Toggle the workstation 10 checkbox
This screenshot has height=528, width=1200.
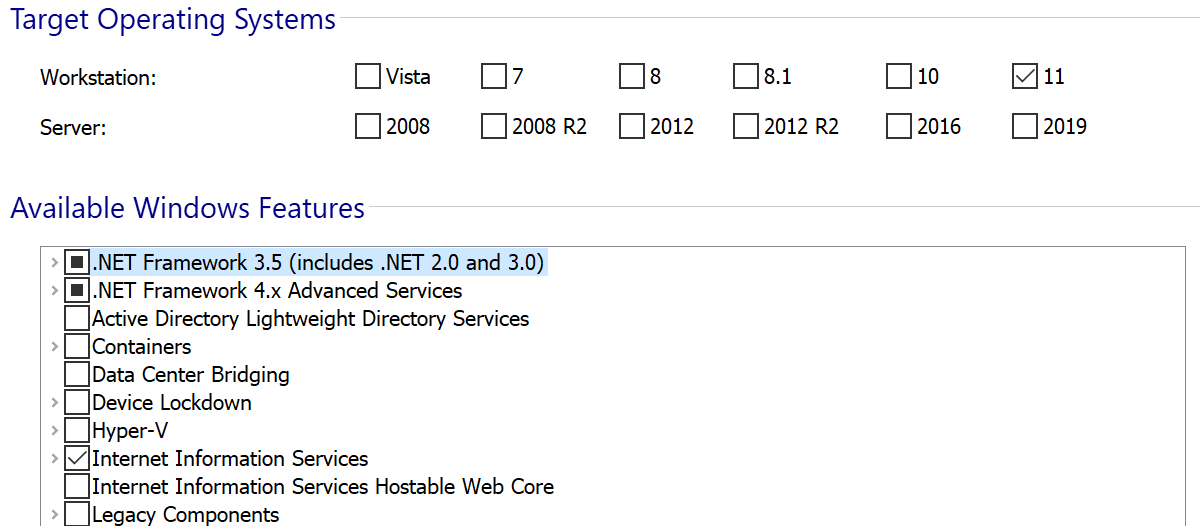click(x=899, y=76)
